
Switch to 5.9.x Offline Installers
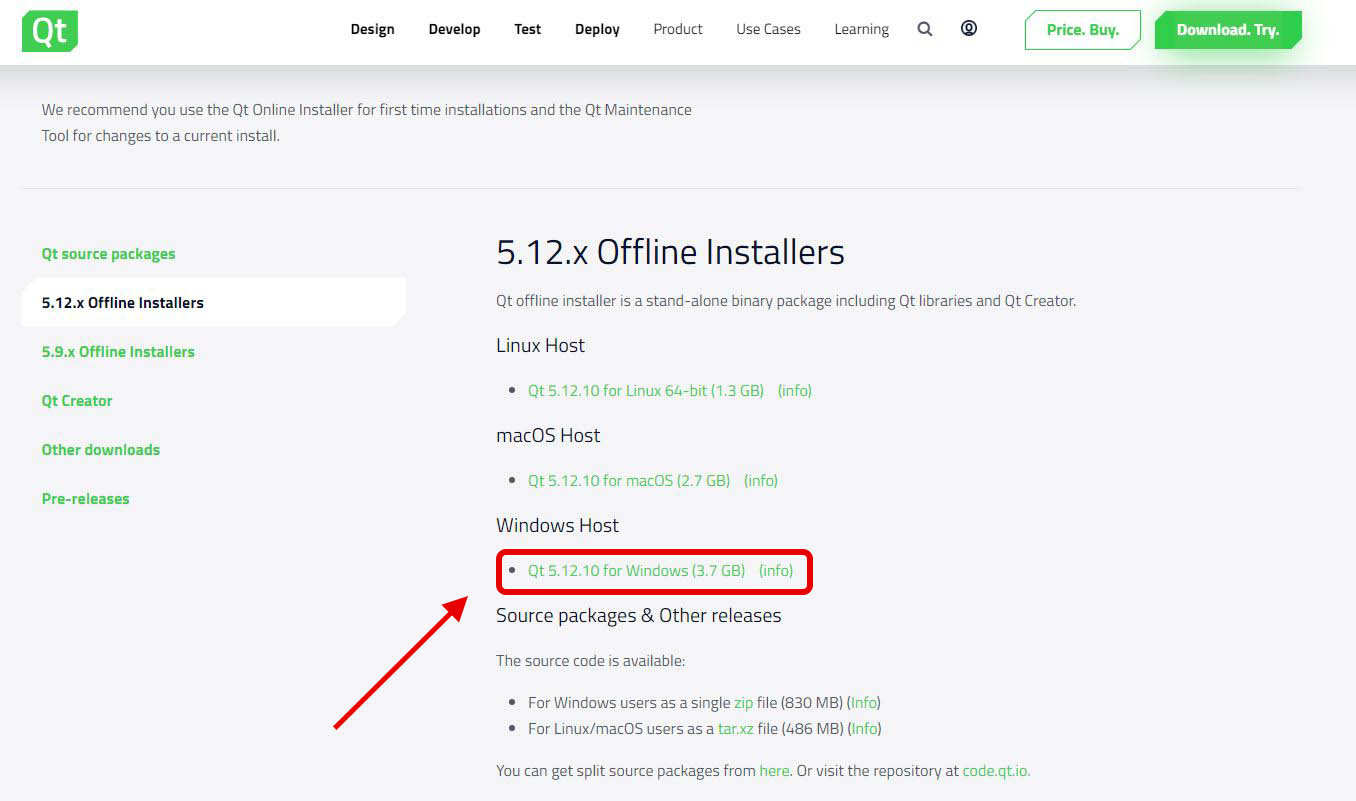click(118, 352)
